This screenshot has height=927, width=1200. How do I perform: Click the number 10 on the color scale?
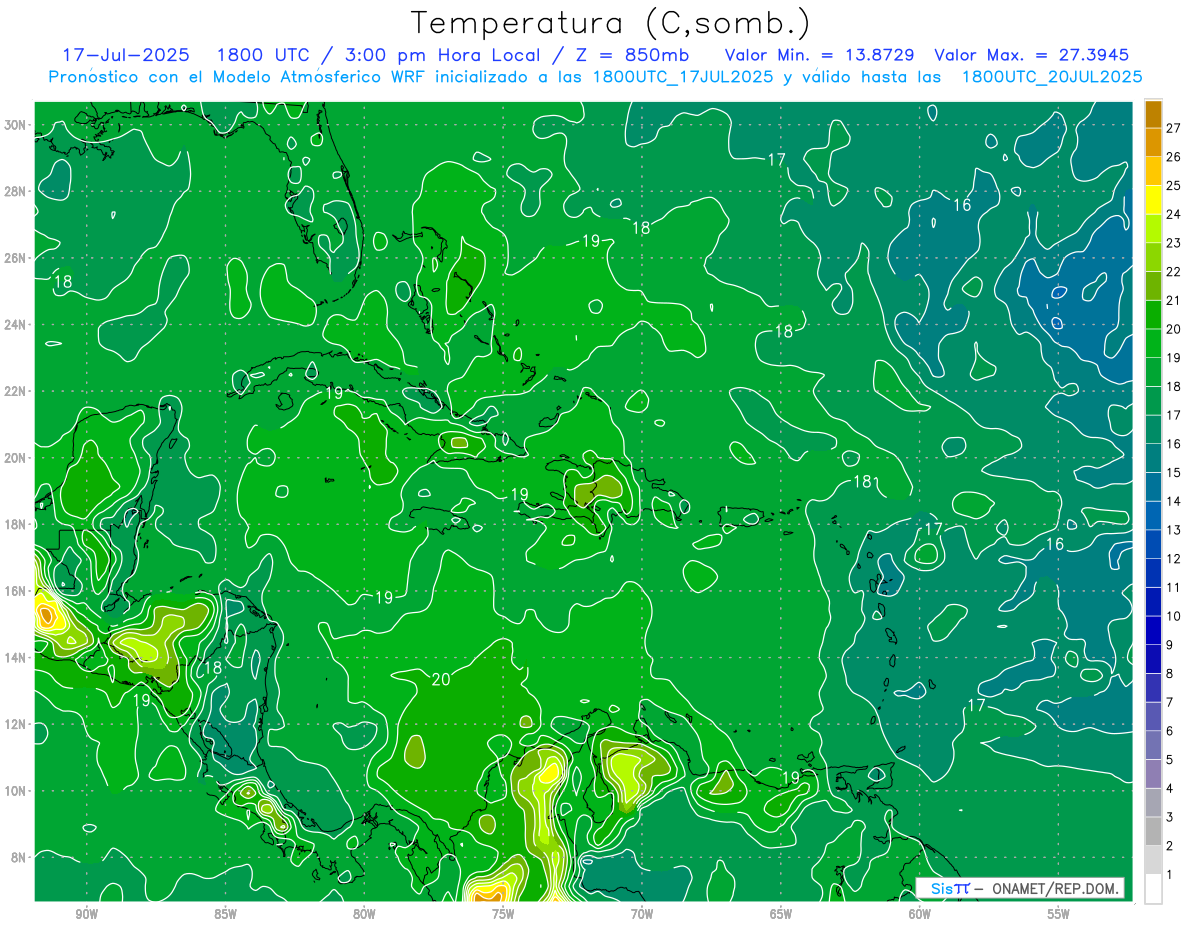coord(1173,616)
